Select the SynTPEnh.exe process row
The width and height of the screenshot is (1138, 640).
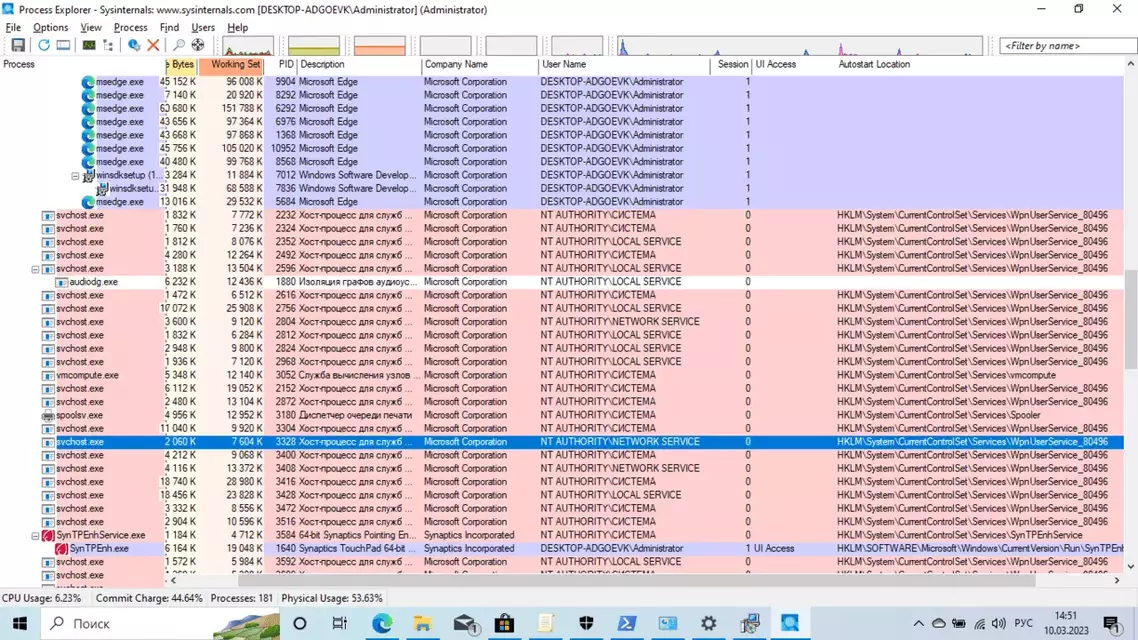point(562,549)
